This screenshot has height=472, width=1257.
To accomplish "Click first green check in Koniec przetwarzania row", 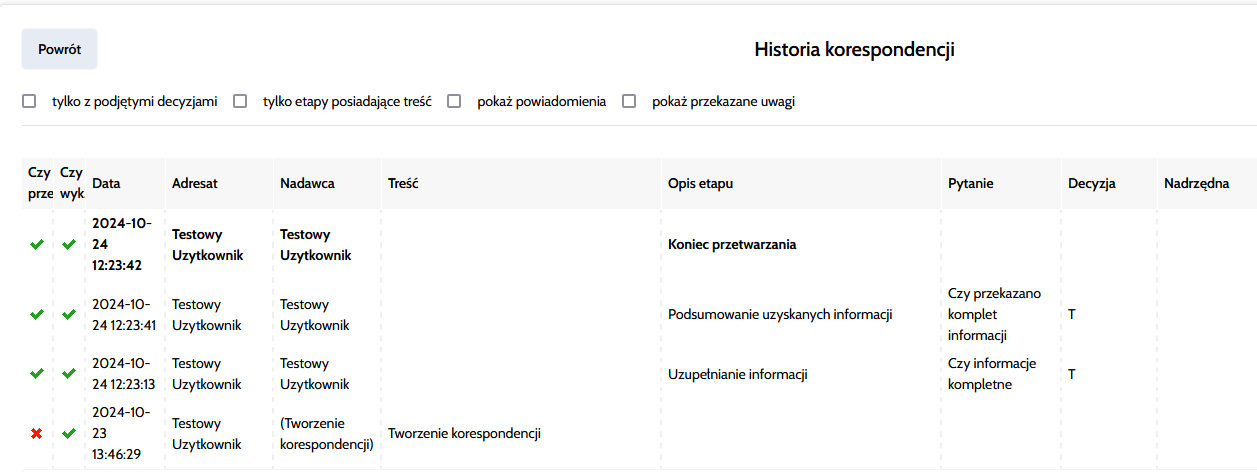I will click(37, 244).
